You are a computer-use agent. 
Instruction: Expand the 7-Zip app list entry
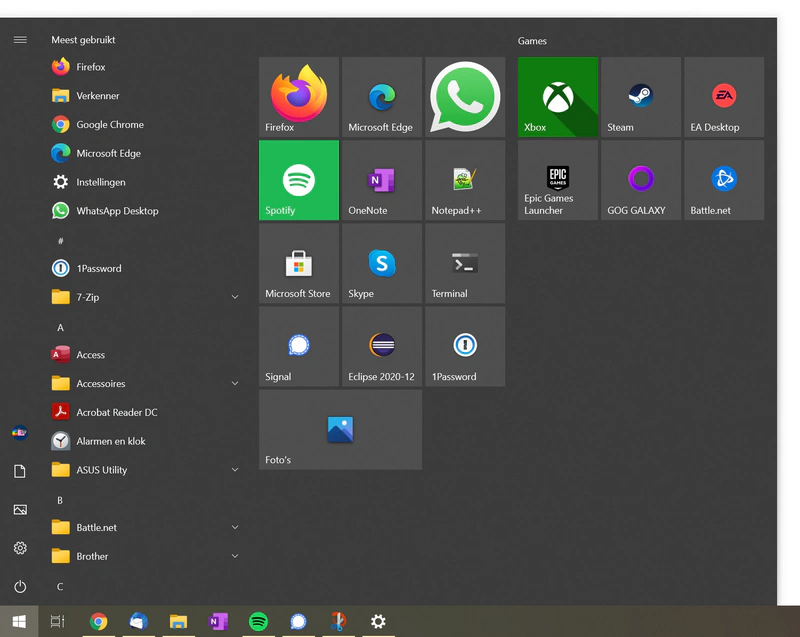(x=234, y=297)
